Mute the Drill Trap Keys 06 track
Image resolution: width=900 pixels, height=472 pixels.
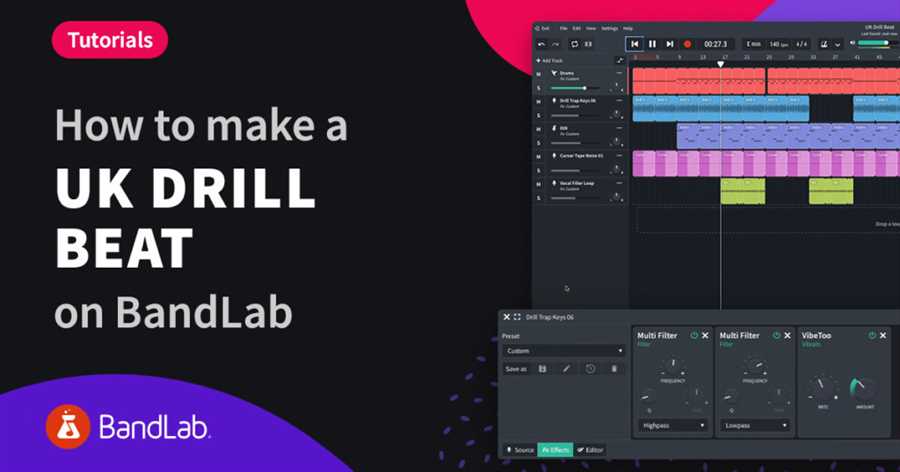coord(538,102)
